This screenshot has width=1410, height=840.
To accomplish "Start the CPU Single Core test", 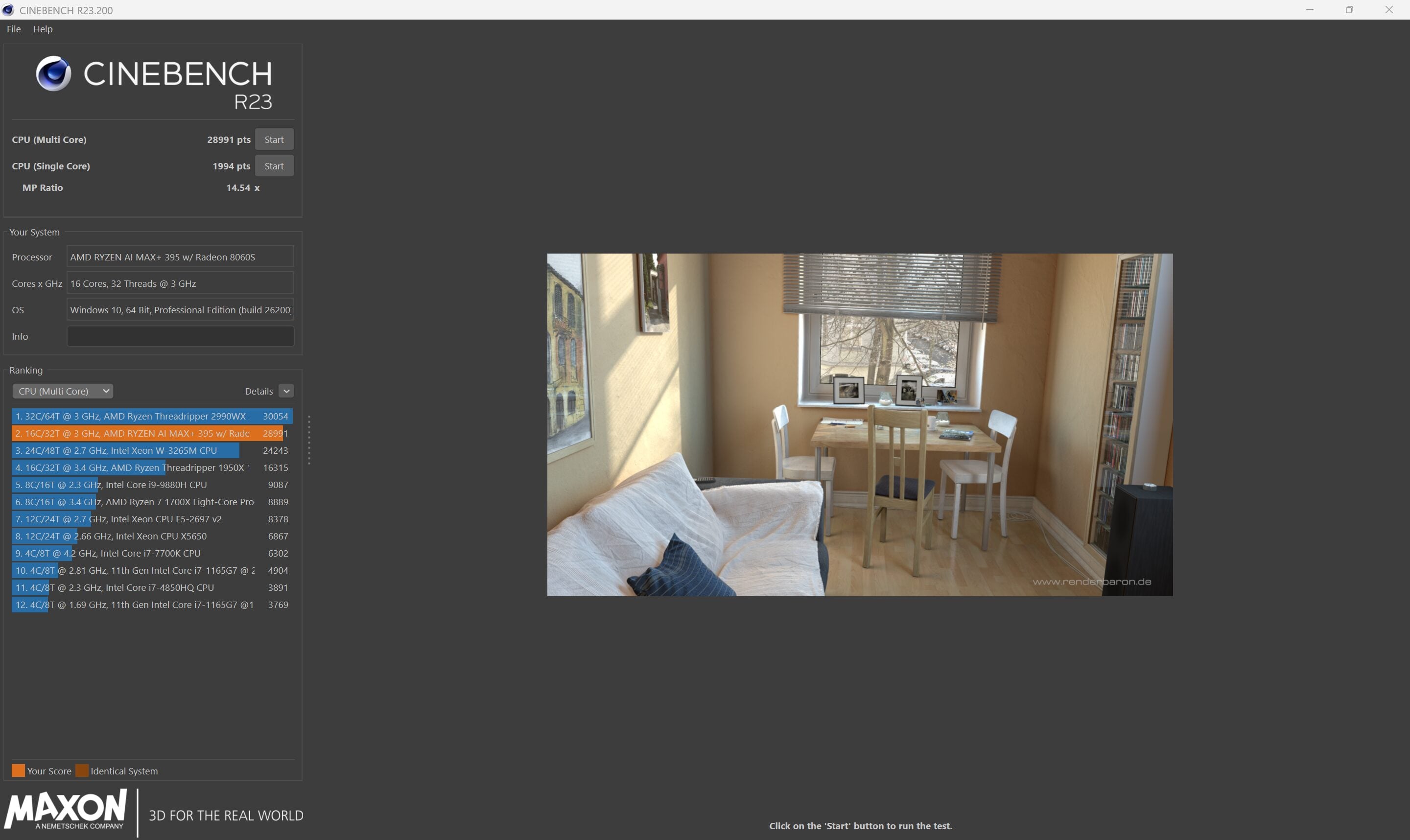I will point(274,166).
